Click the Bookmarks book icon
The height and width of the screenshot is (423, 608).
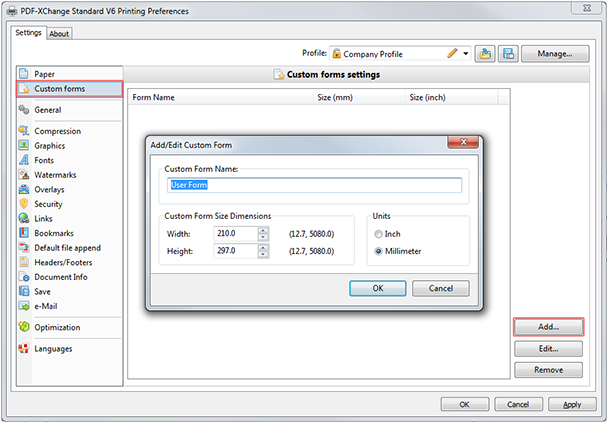pos(24,233)
